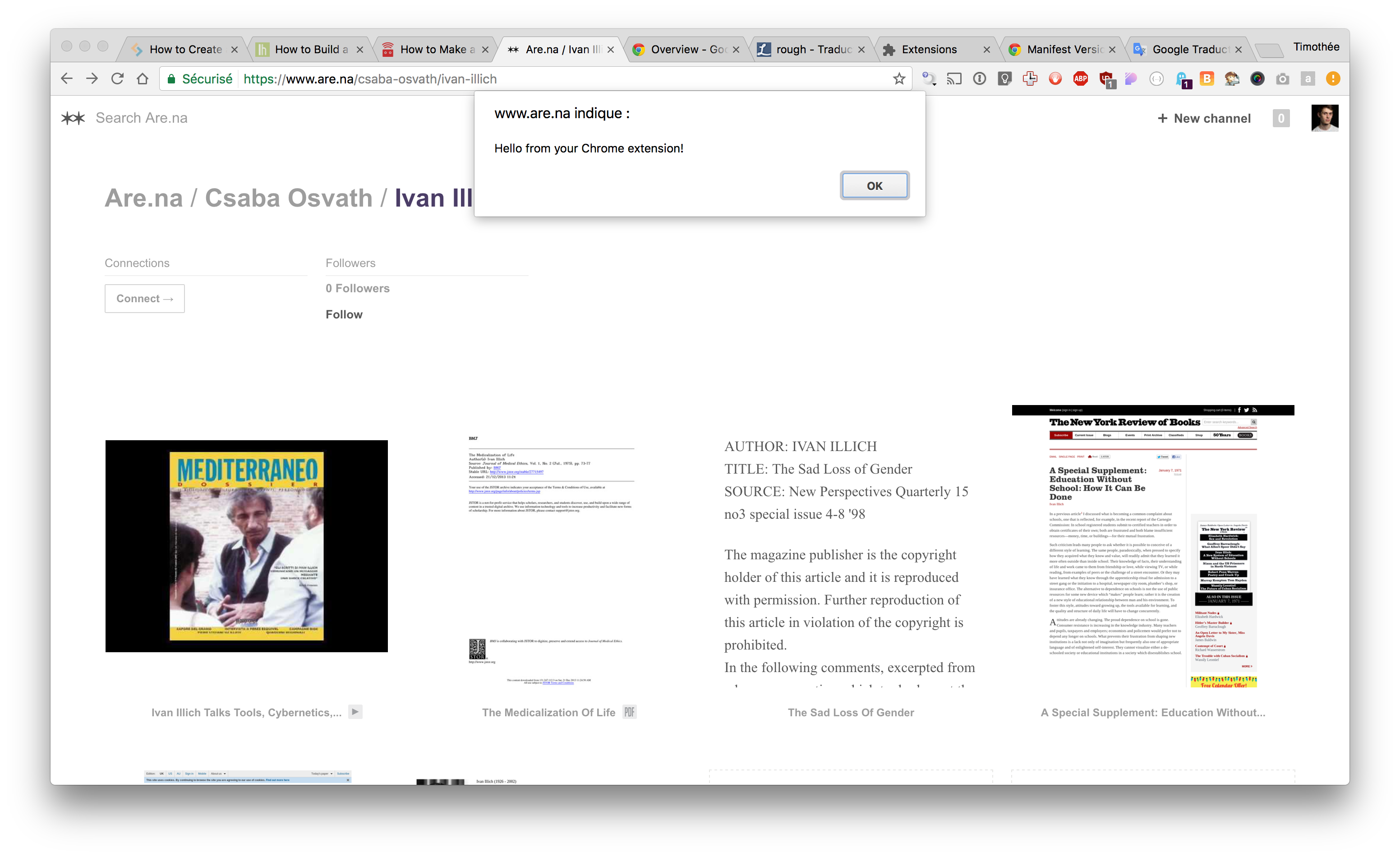
Task: Open the question-mark dropdown extension icon
Action: pyautogui.click(x=929, y=79)
